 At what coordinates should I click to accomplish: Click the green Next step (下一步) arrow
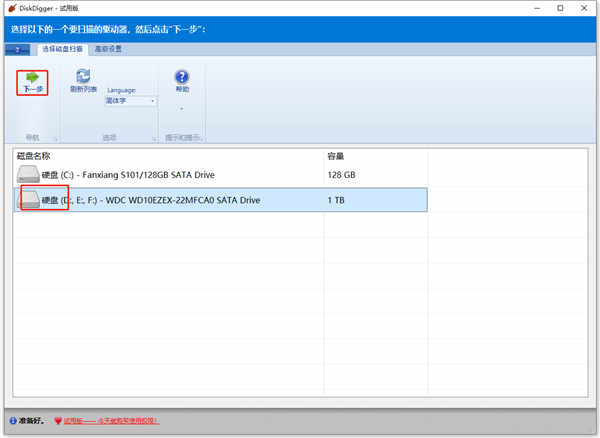32,82
